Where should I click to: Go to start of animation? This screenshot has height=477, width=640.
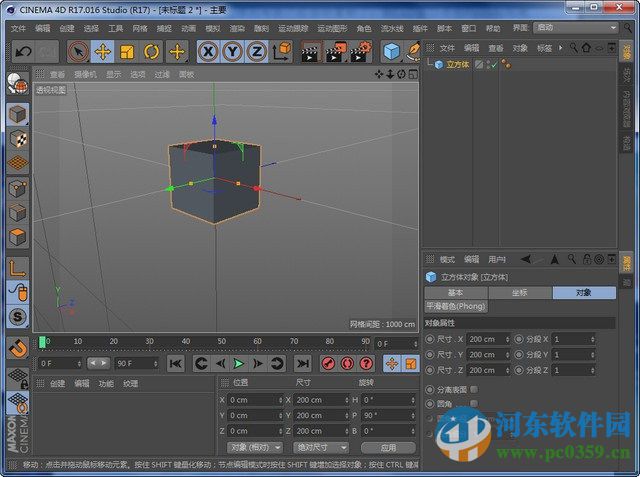[176, 363]
